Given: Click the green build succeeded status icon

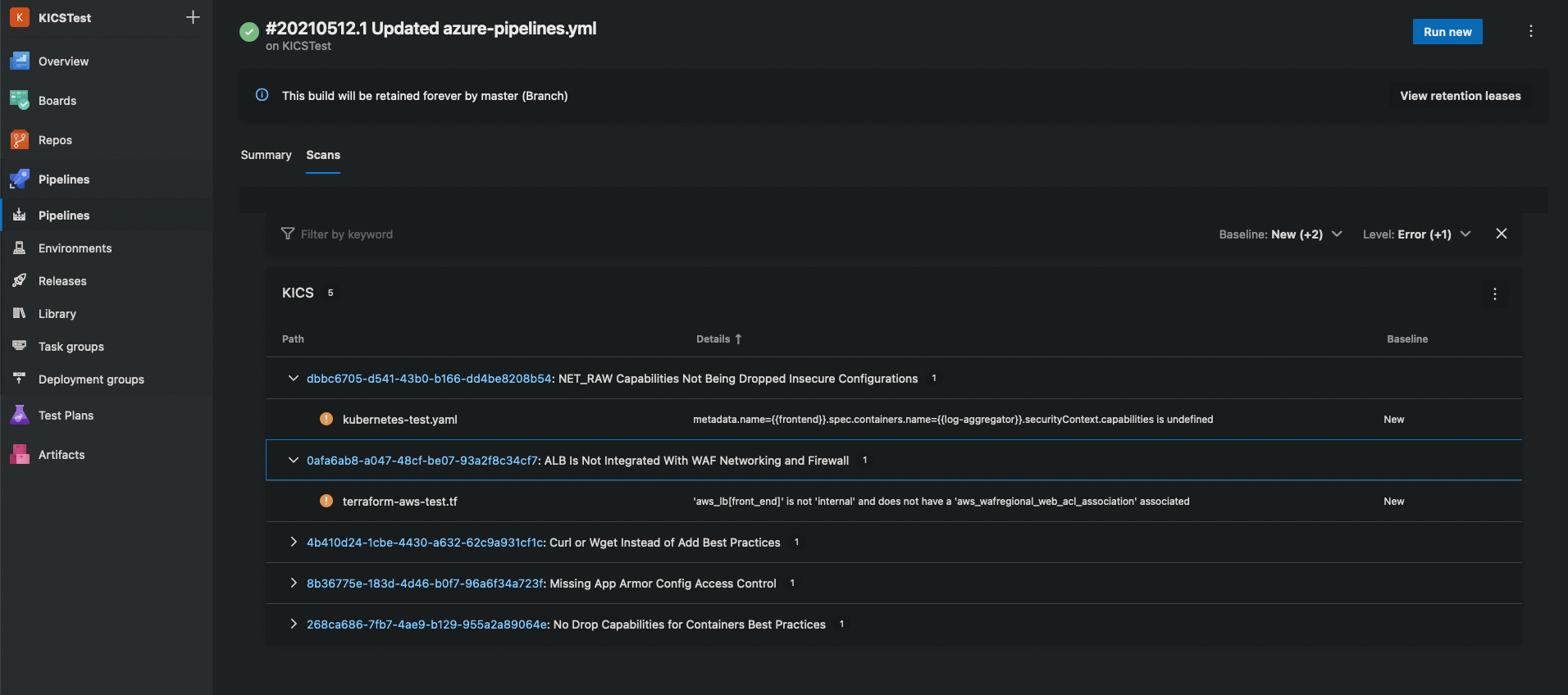Looking at the screenshot, I should pyautogui.click(x=249, y=32).
